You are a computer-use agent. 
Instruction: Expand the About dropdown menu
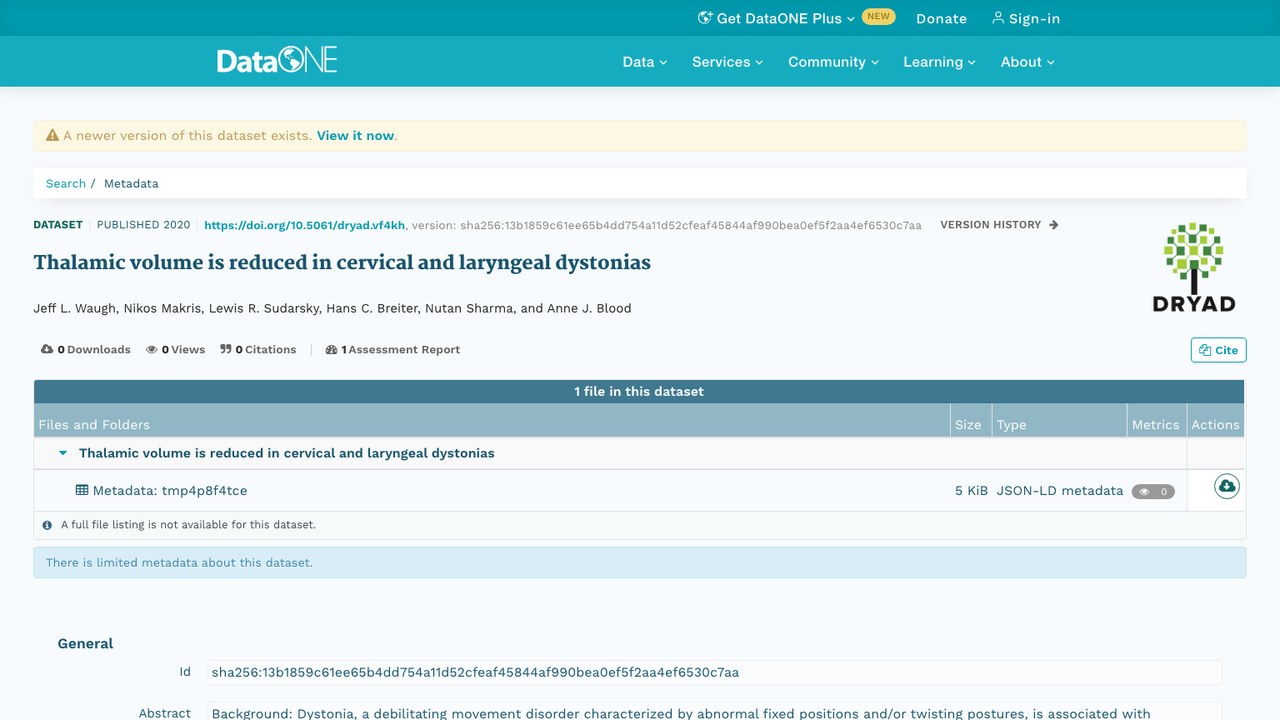coord(1028,62)
